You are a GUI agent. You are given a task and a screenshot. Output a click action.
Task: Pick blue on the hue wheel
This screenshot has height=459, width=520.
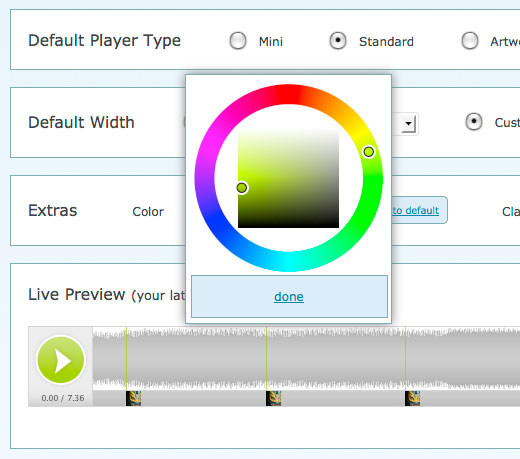click(x=216, y=219)
